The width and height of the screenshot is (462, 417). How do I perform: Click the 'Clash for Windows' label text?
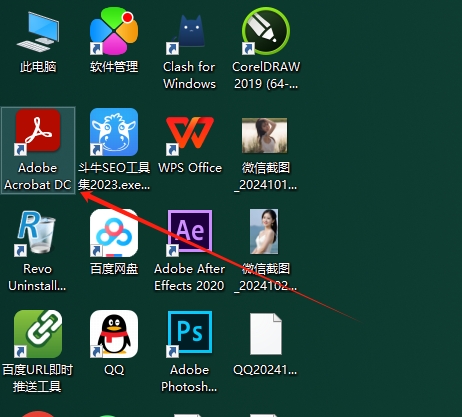click(189, 75)
